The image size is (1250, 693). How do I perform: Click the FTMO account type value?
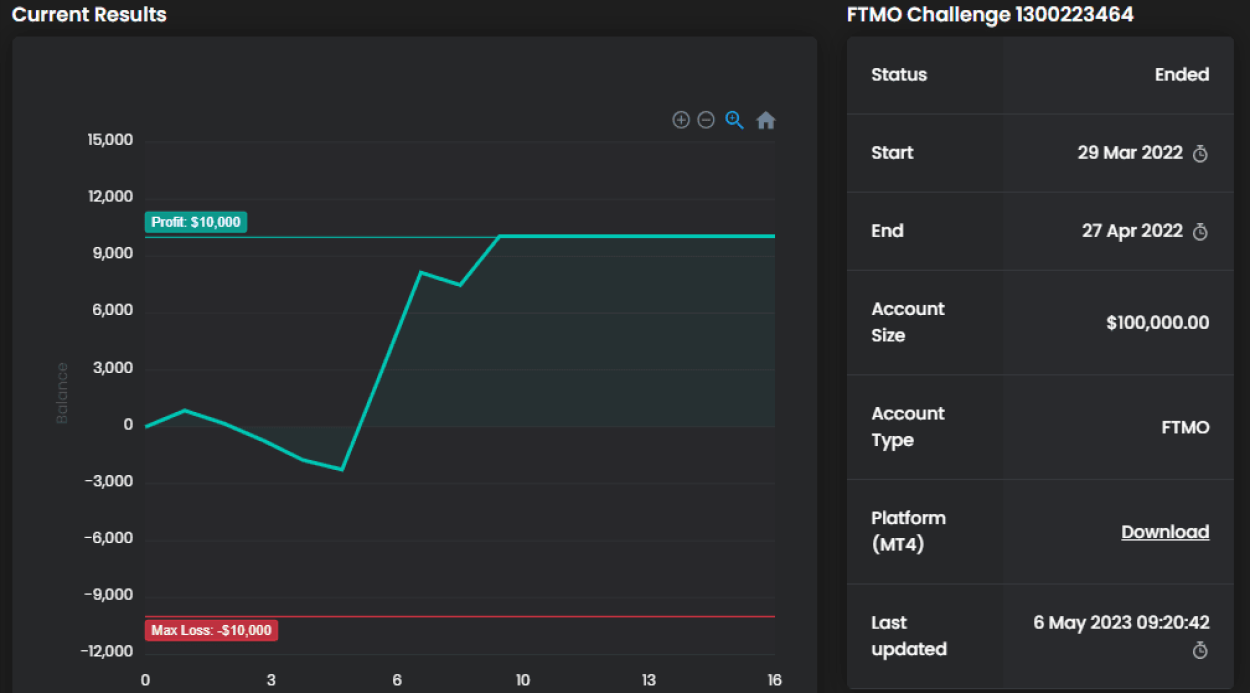click(x=1185, y=427)
